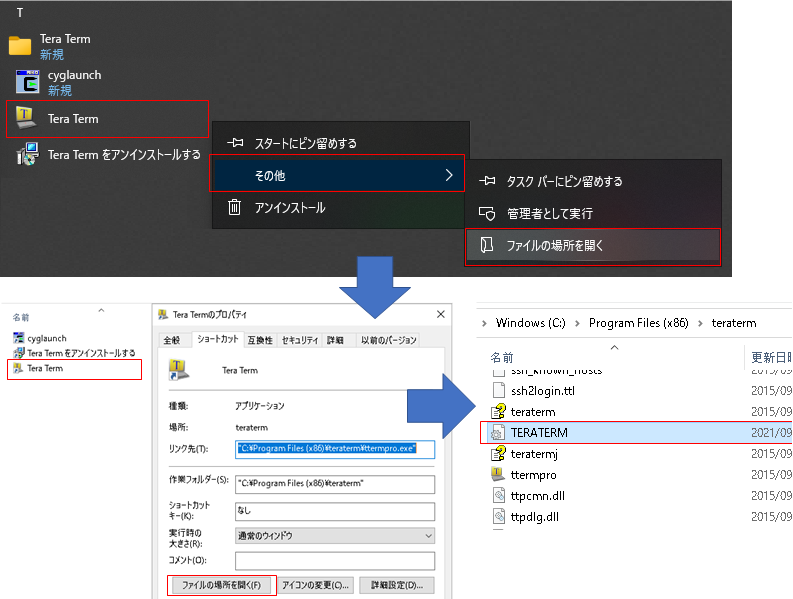Expand the chevron after Windows (C:)
Image resolution: width=793 pixels, height=599 pixels.
tap(577, 323)
